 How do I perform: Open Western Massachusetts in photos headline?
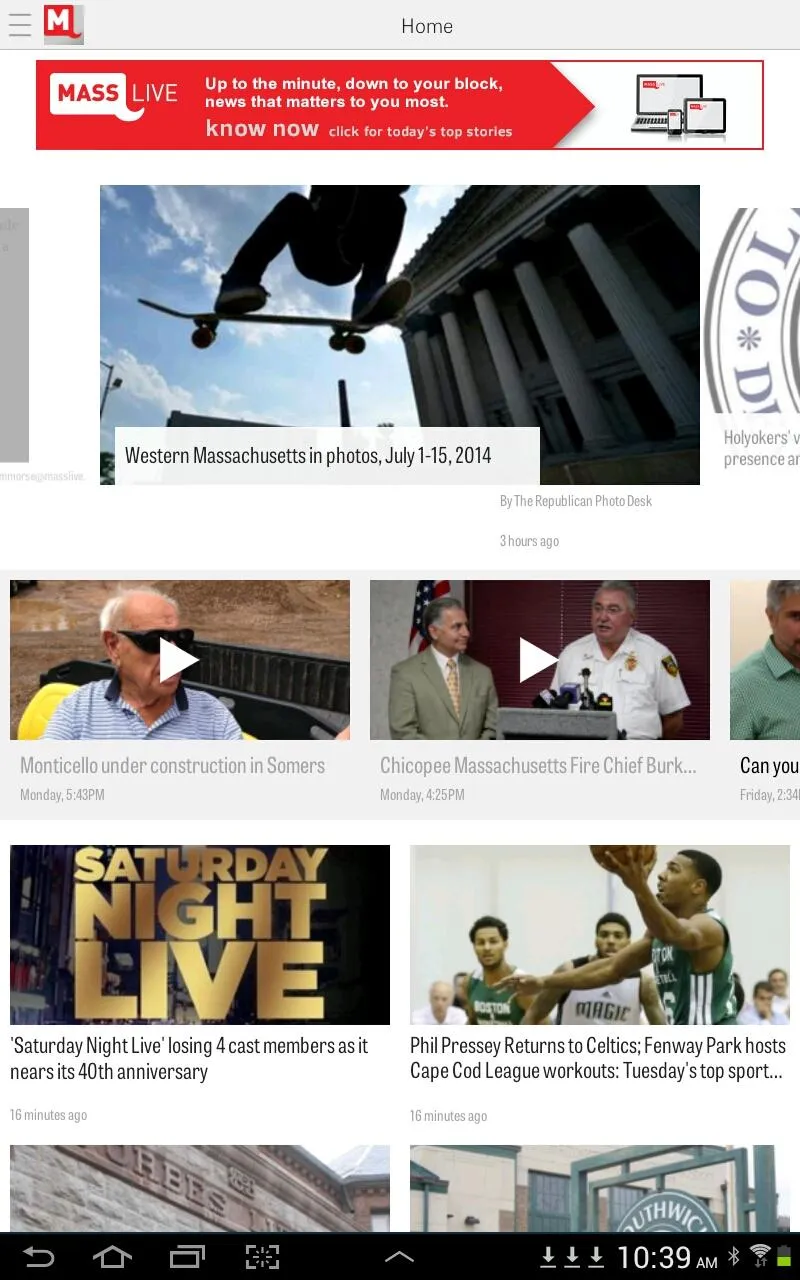point(308,456)
